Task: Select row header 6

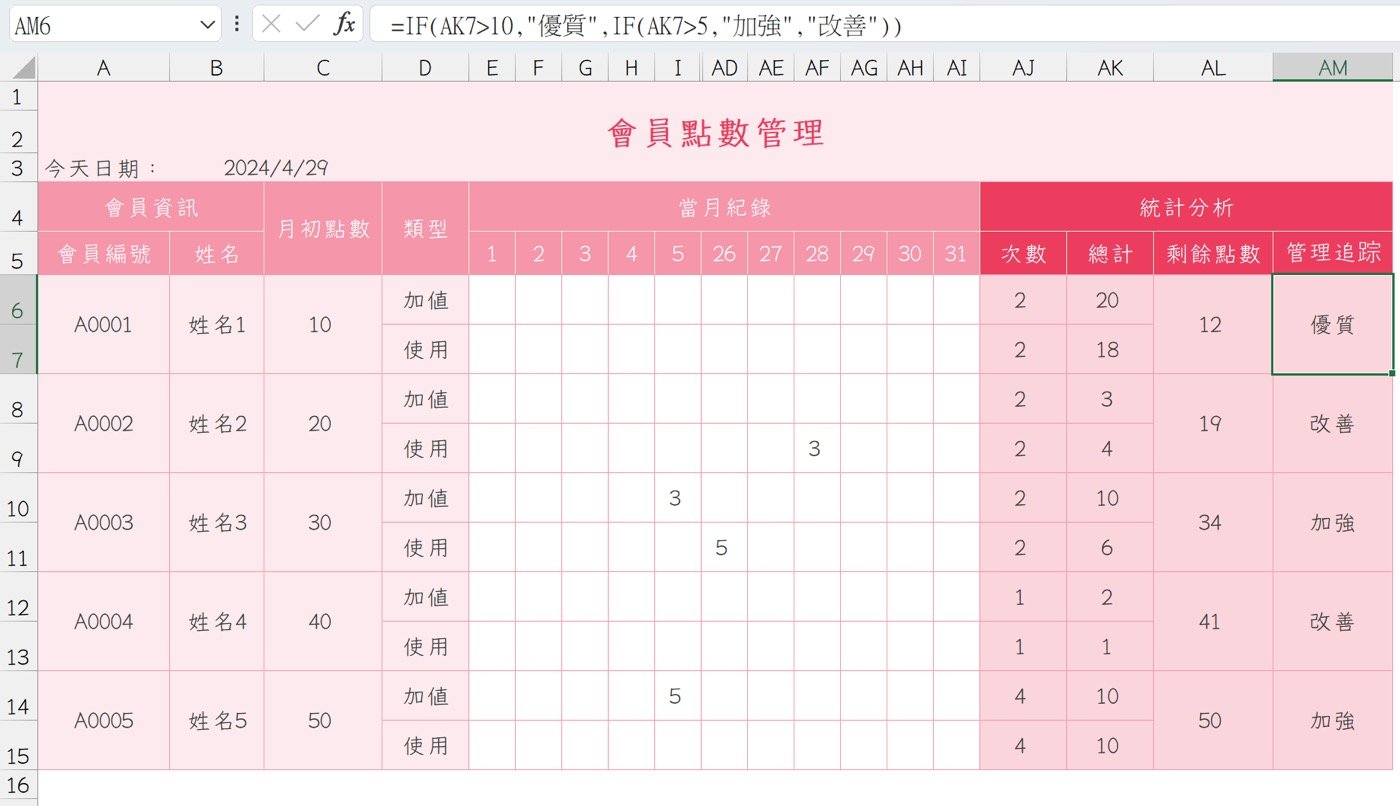Action: click(17, 300)
